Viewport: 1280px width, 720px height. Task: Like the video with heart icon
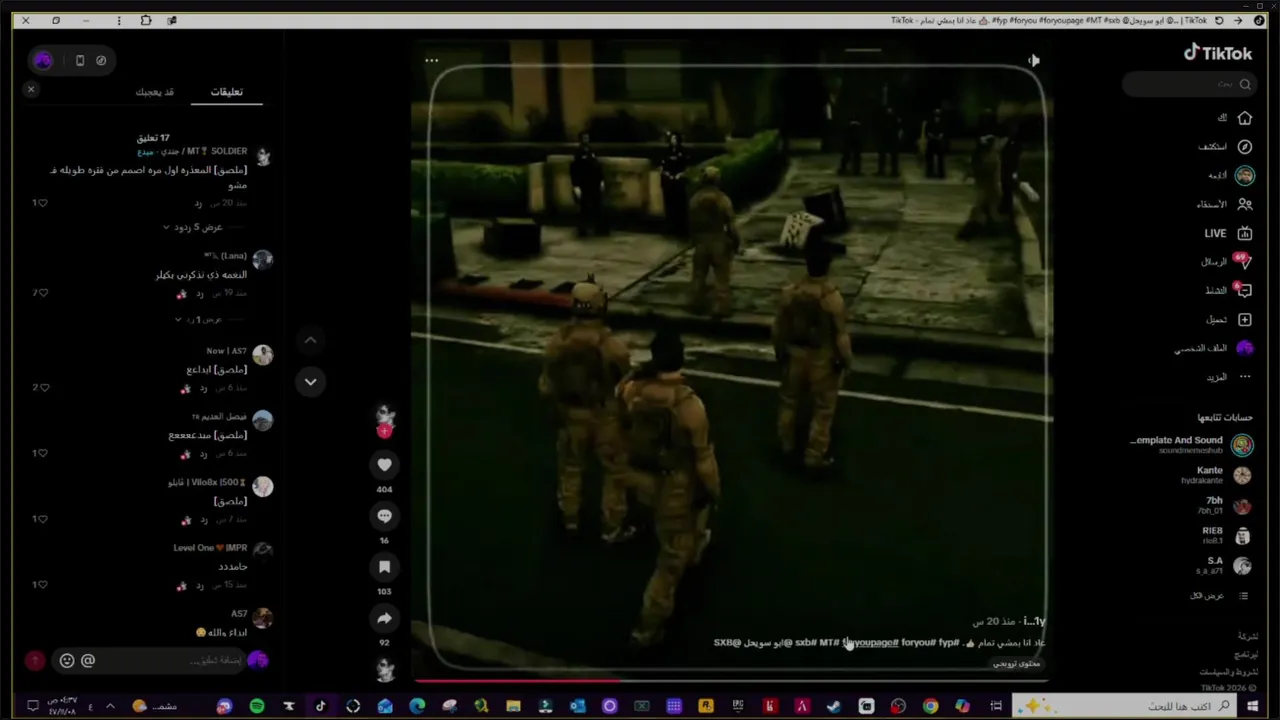click(x=384, y=464)
